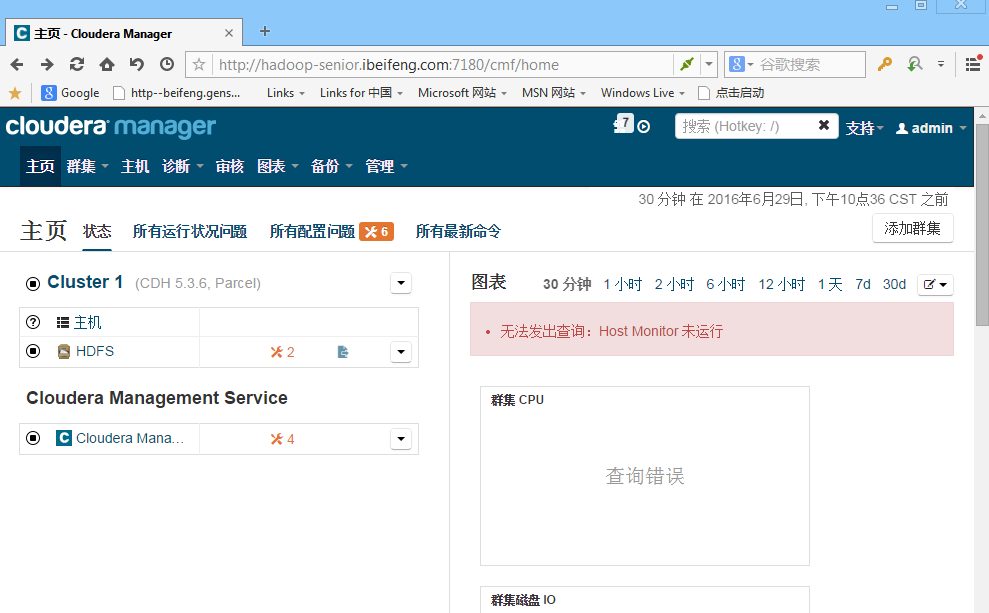Click the browser URL address field
The width and height of the screenshot is (989, 613).
coord(442,64)
